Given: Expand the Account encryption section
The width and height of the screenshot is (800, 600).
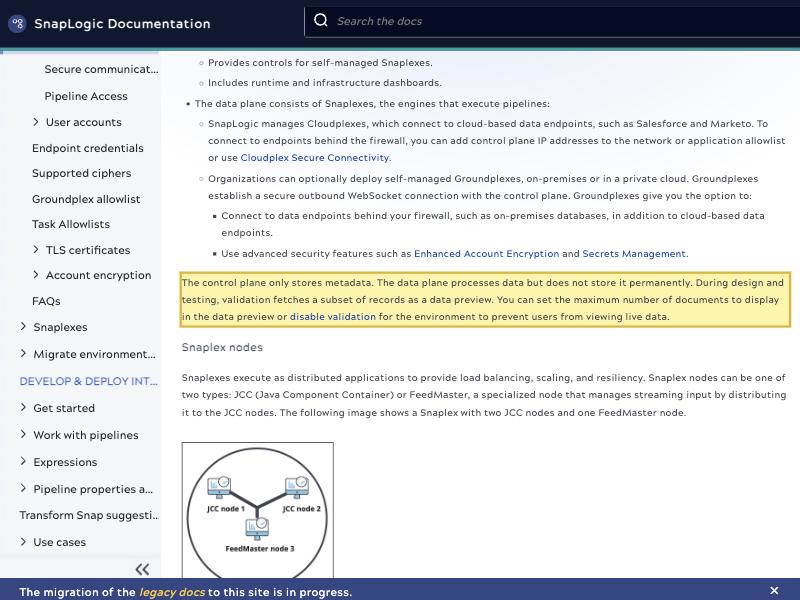Looking at the screenshot, I should point(36,275).
